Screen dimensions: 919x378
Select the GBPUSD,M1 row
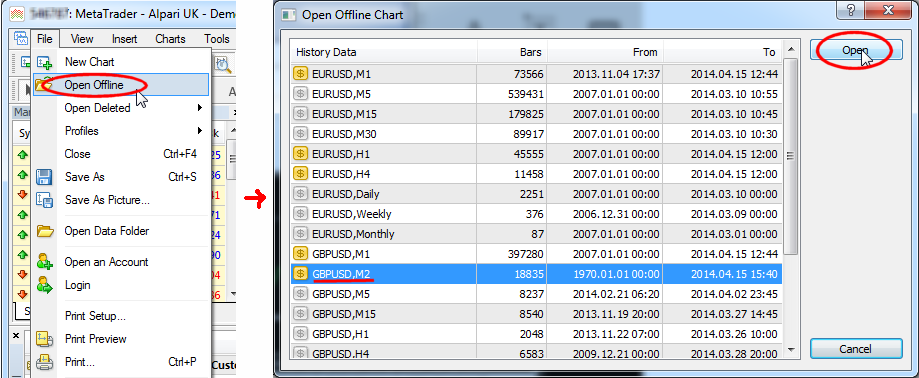536,254
